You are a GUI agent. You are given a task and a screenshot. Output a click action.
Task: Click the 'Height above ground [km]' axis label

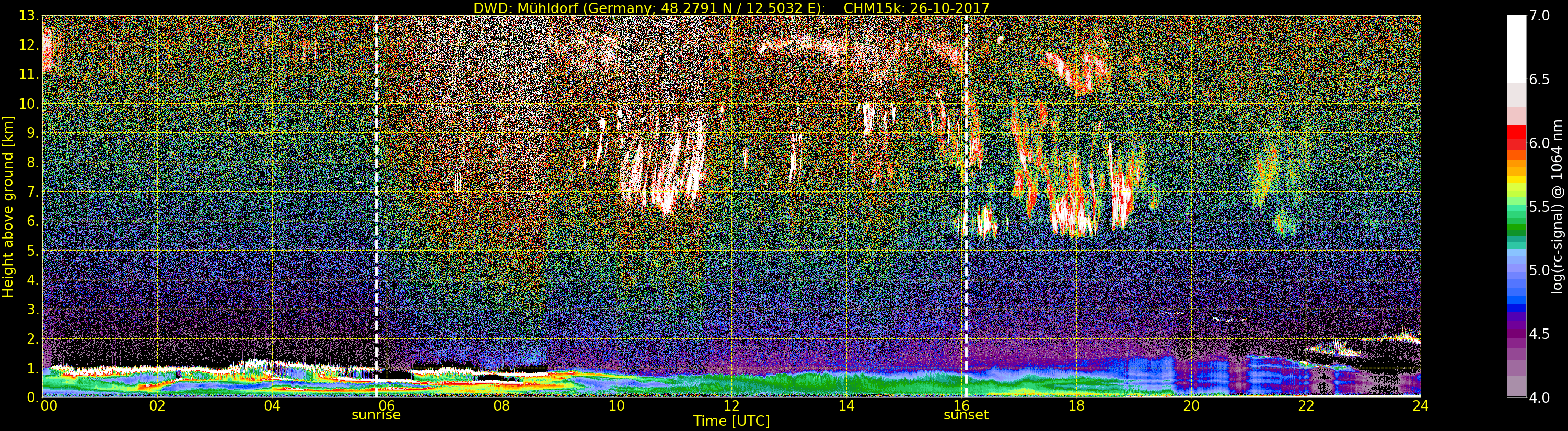coord(8,206)
